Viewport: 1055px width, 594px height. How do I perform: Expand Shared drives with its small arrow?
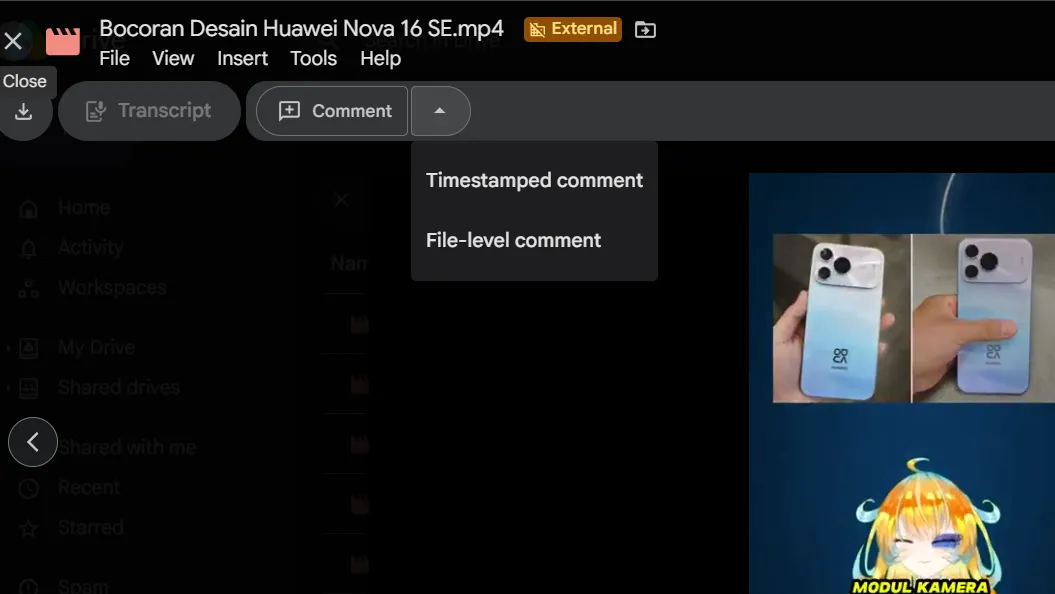pyautogui.click(x=8, y=388)
